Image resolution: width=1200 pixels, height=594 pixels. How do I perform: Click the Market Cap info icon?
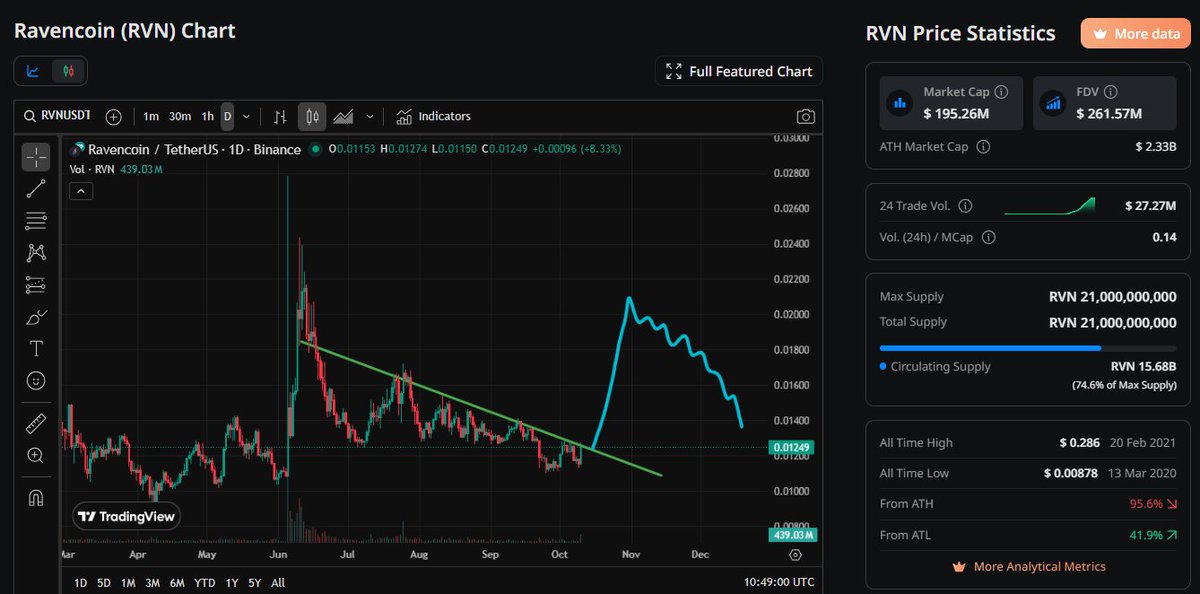click(1001, 91)
